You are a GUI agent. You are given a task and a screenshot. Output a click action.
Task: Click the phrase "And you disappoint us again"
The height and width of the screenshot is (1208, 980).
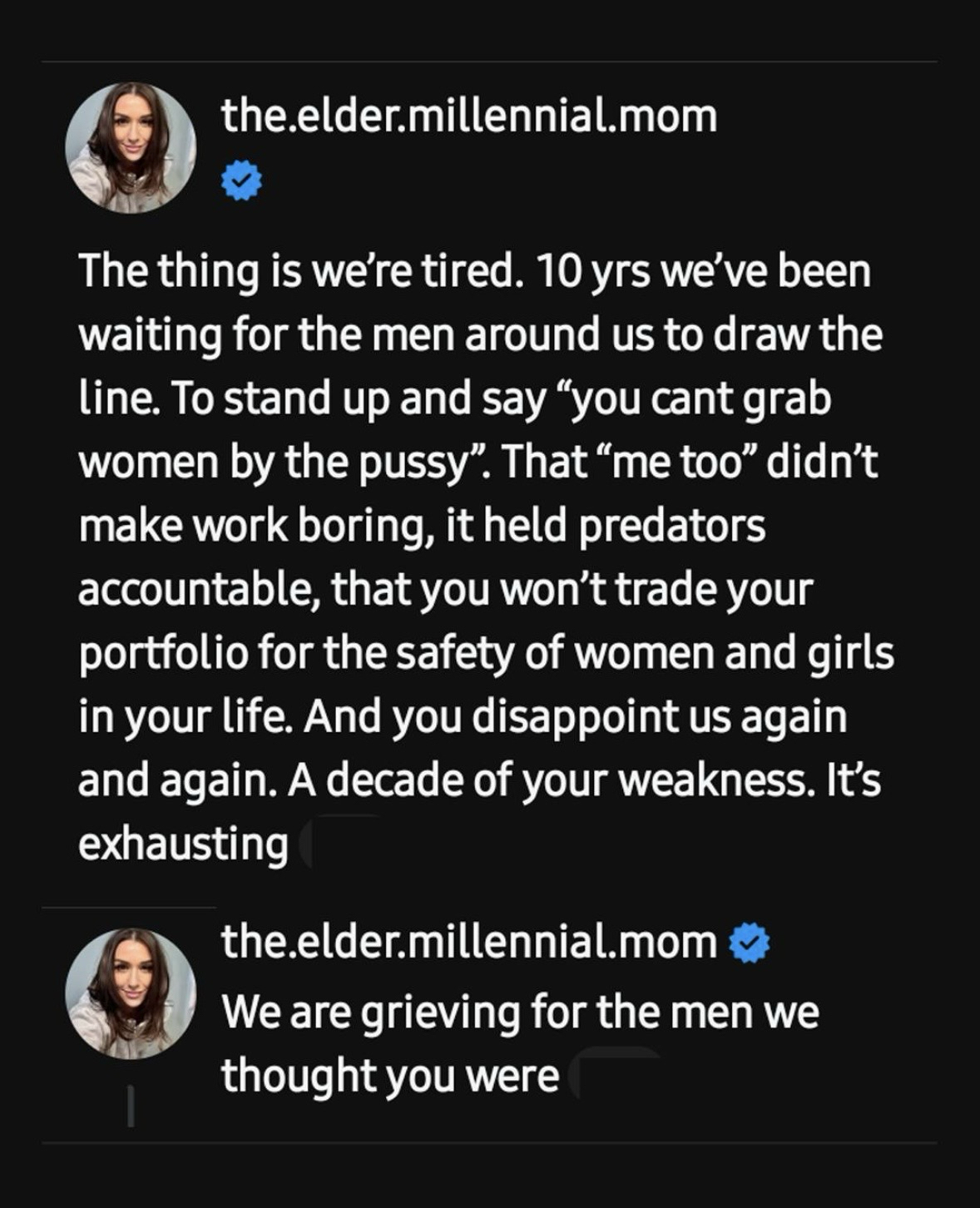[x=575, y=717]
